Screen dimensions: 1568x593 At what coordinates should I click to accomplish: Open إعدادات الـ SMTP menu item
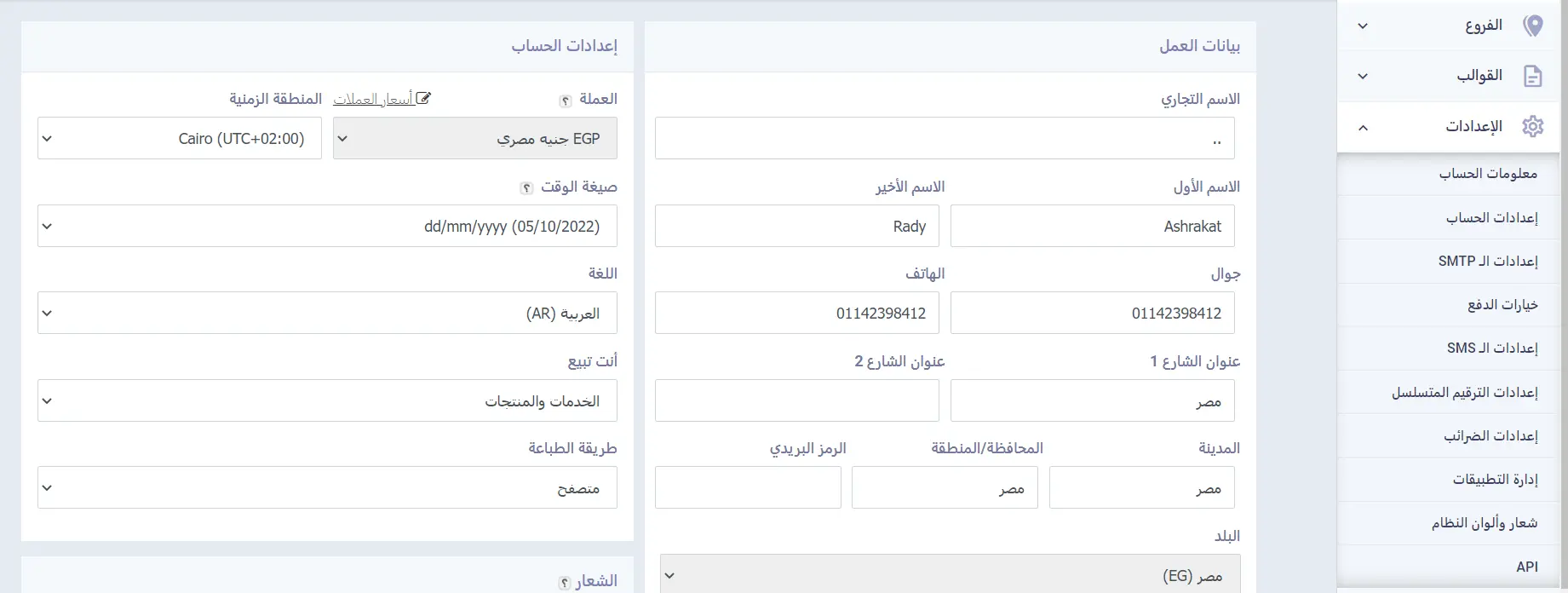[1487, 261]
